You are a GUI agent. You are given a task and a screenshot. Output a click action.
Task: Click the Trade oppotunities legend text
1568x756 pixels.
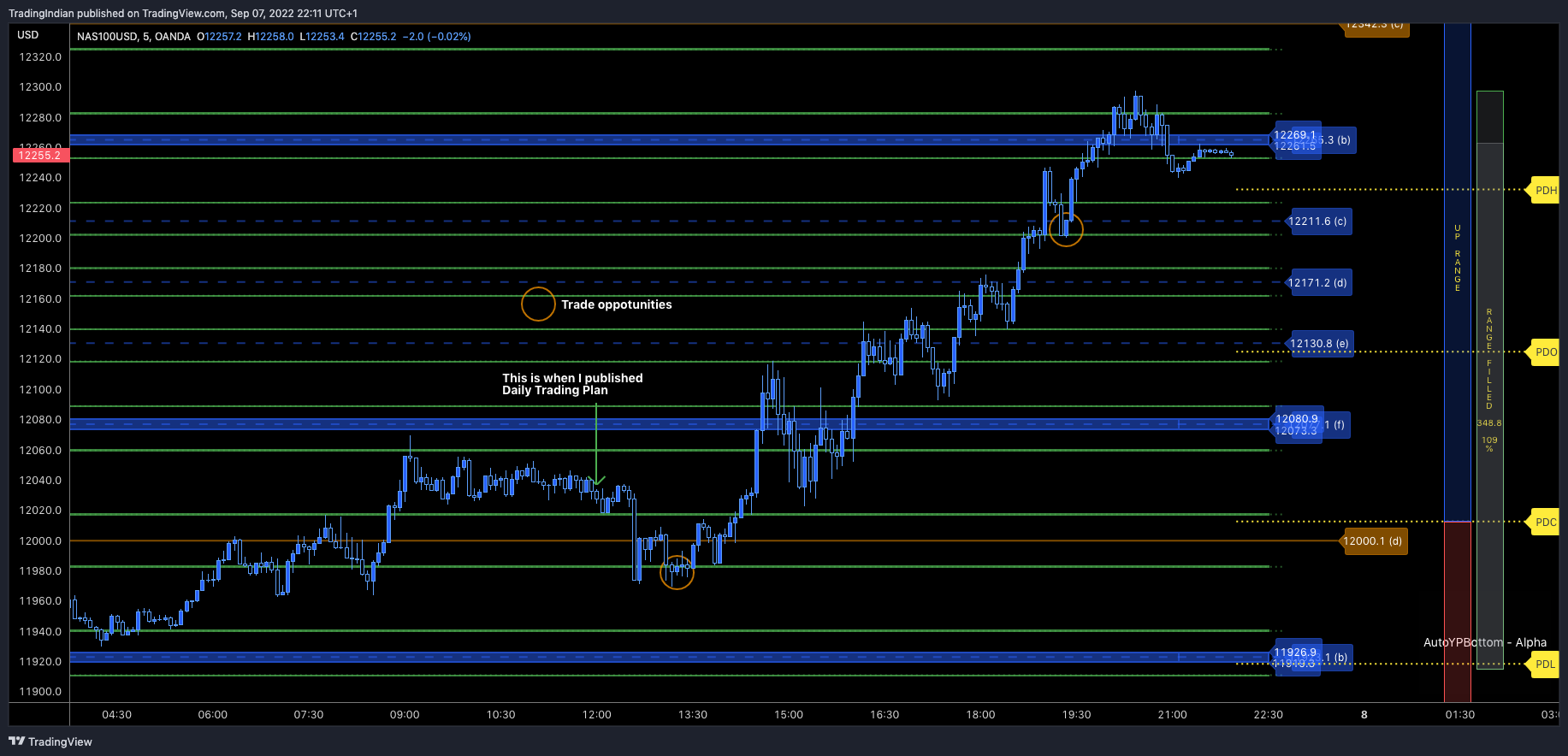pyautogui.click(x=616, y=304)
